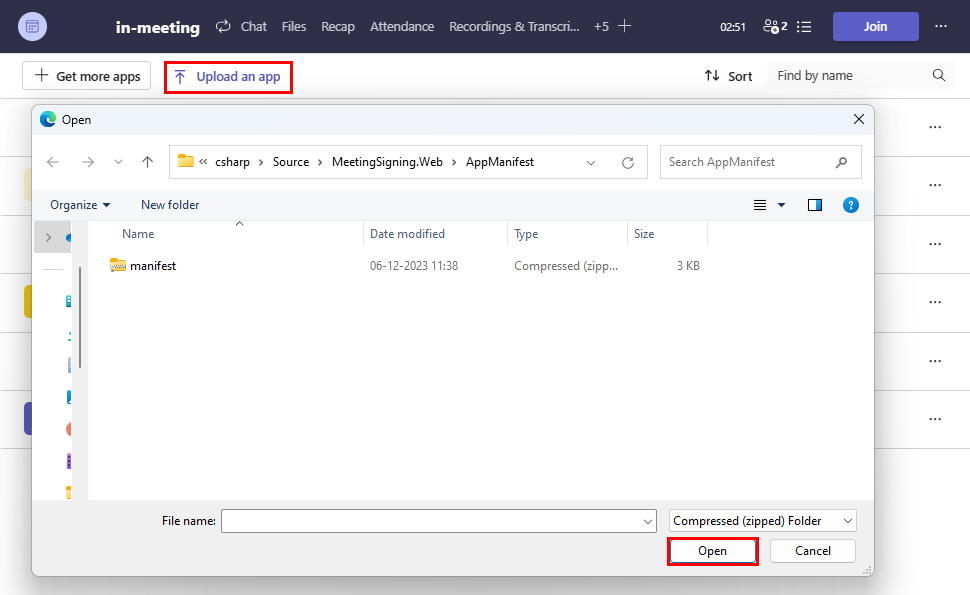This screenshot has width=970, height=595.
Task: Show participants icon with count 2
Action: click(775, 27)
